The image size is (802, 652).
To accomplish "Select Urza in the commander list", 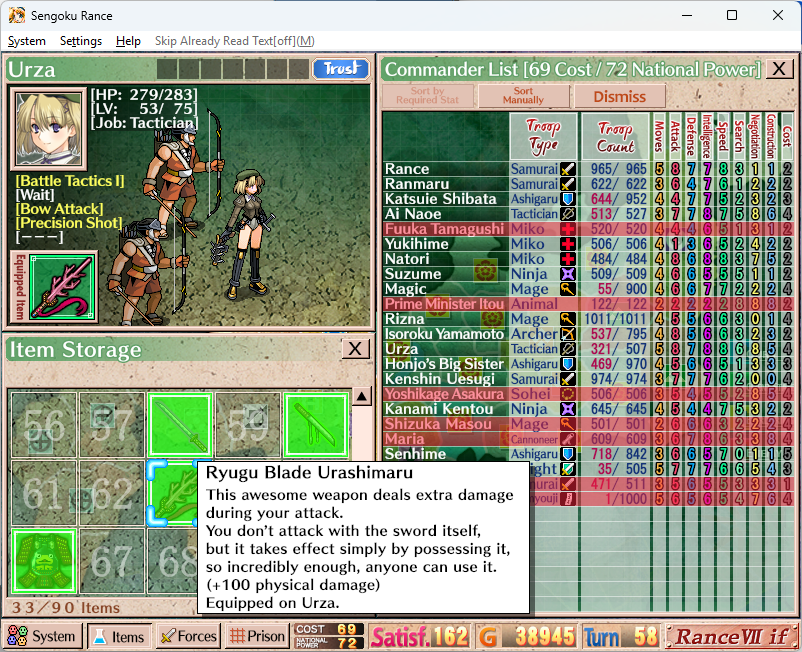I will (x=588, y=349).
